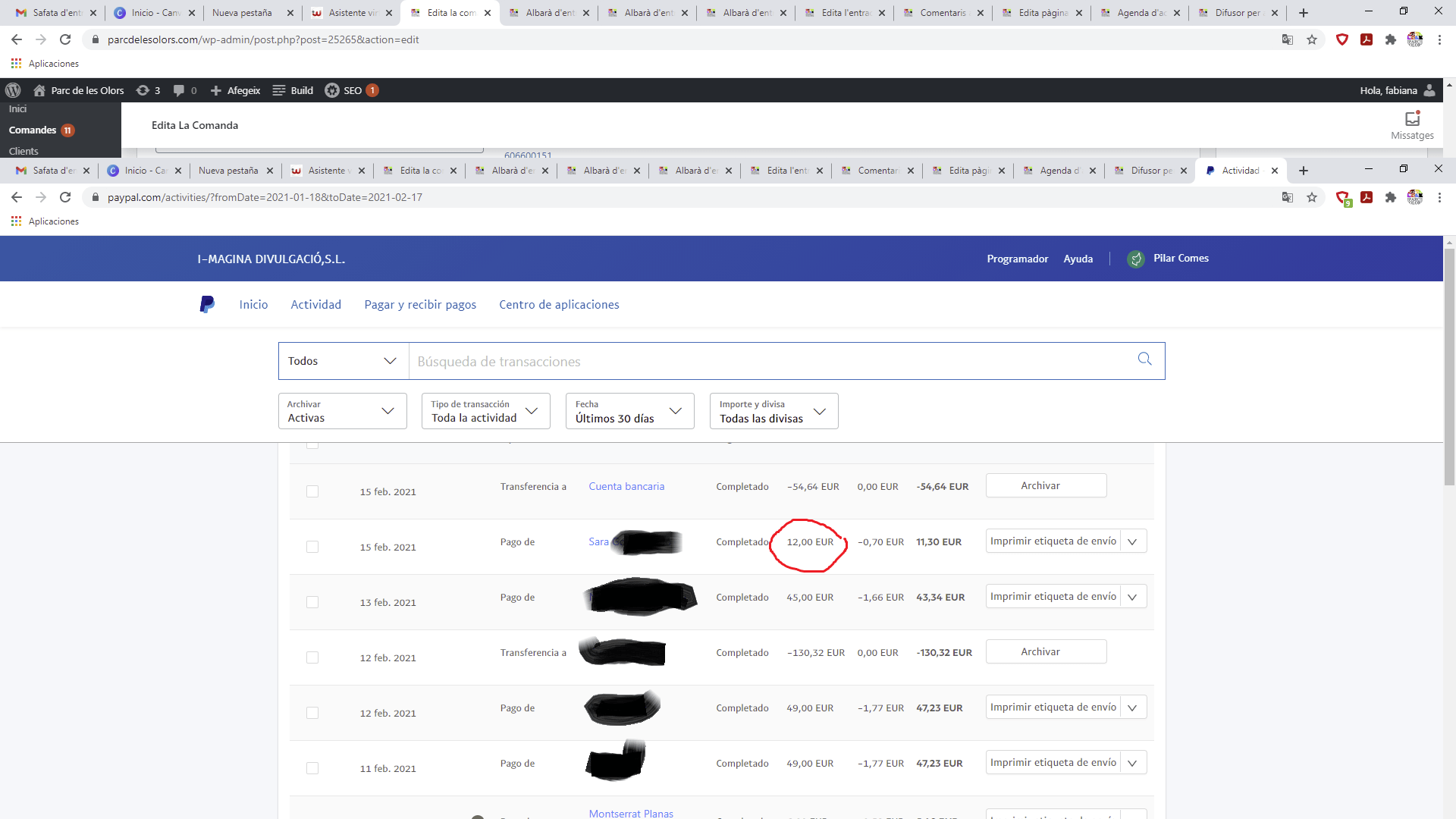The image size is (1456, 819).
Task: Click the PayPal logo icon
Action: [x=207, y=304]
